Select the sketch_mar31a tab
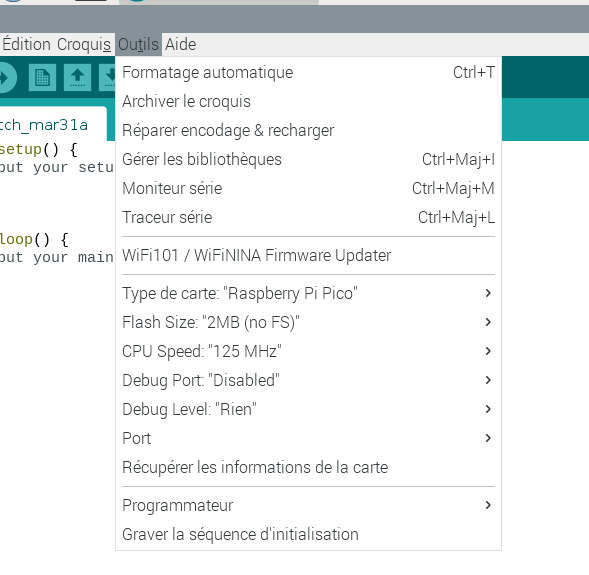This screenshot has width=589, height=575. click(x=53, y=125)
